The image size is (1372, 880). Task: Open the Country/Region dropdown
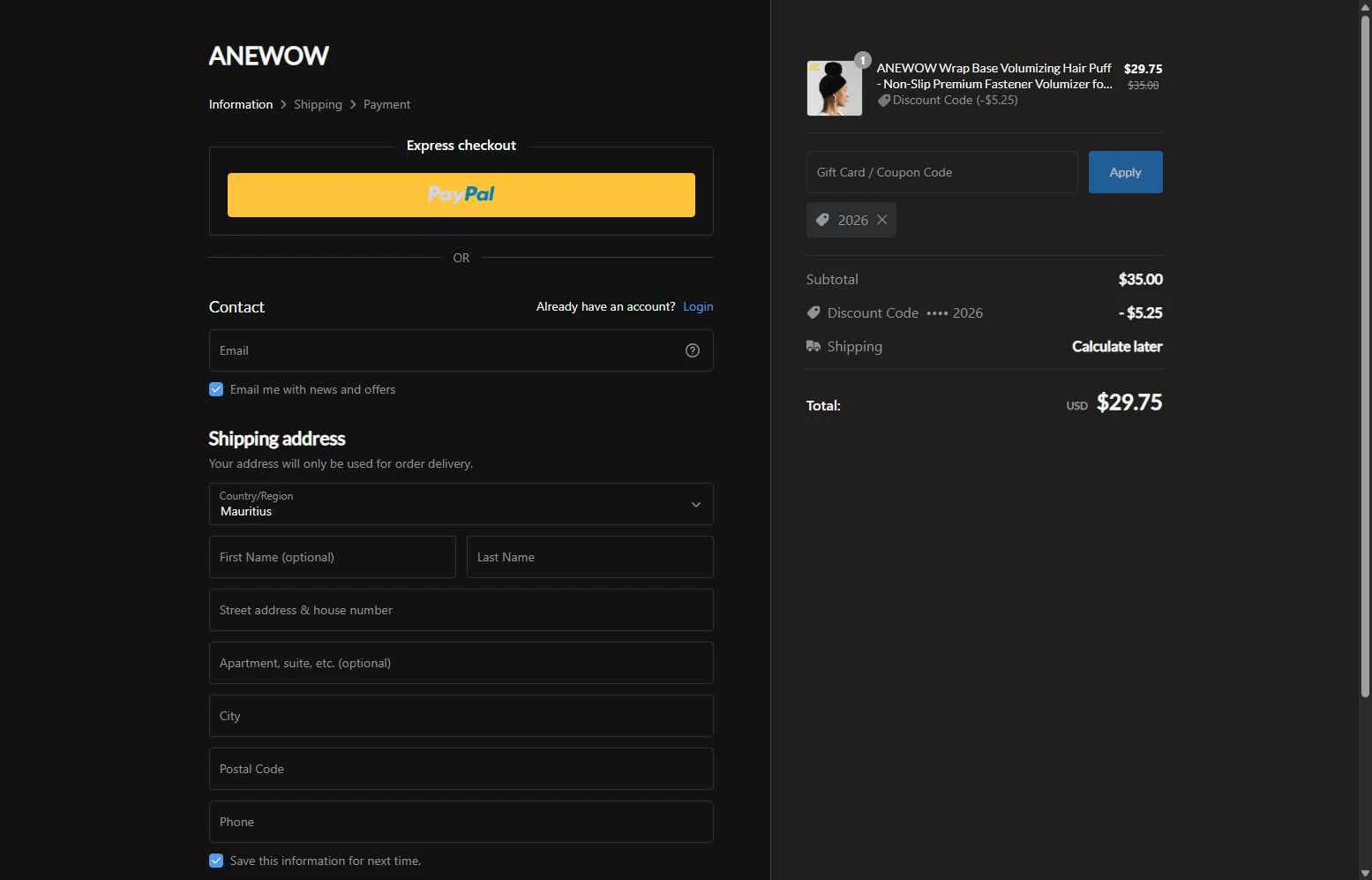pyautogui.click(x=461, y=504)
